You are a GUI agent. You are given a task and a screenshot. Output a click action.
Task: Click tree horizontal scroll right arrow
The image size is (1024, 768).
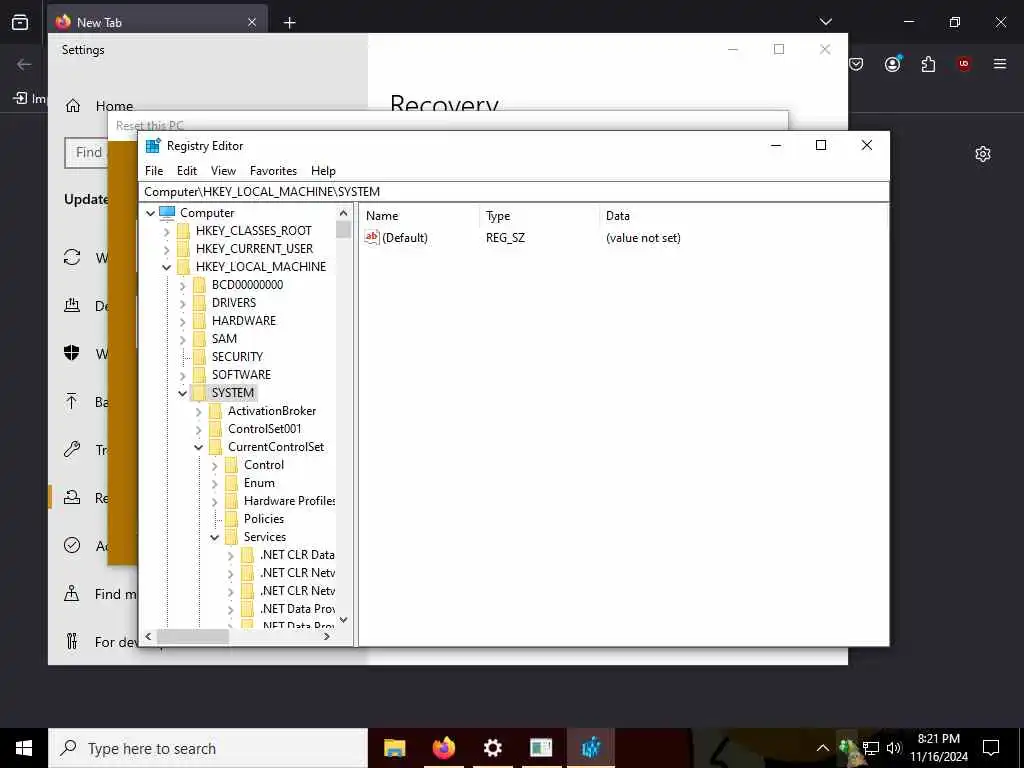[327, 636]
